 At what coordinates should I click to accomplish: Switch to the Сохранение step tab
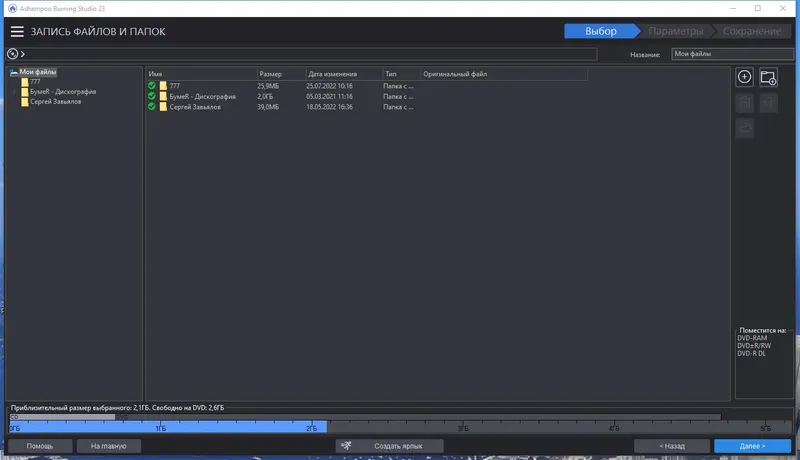tap(752, 31)
